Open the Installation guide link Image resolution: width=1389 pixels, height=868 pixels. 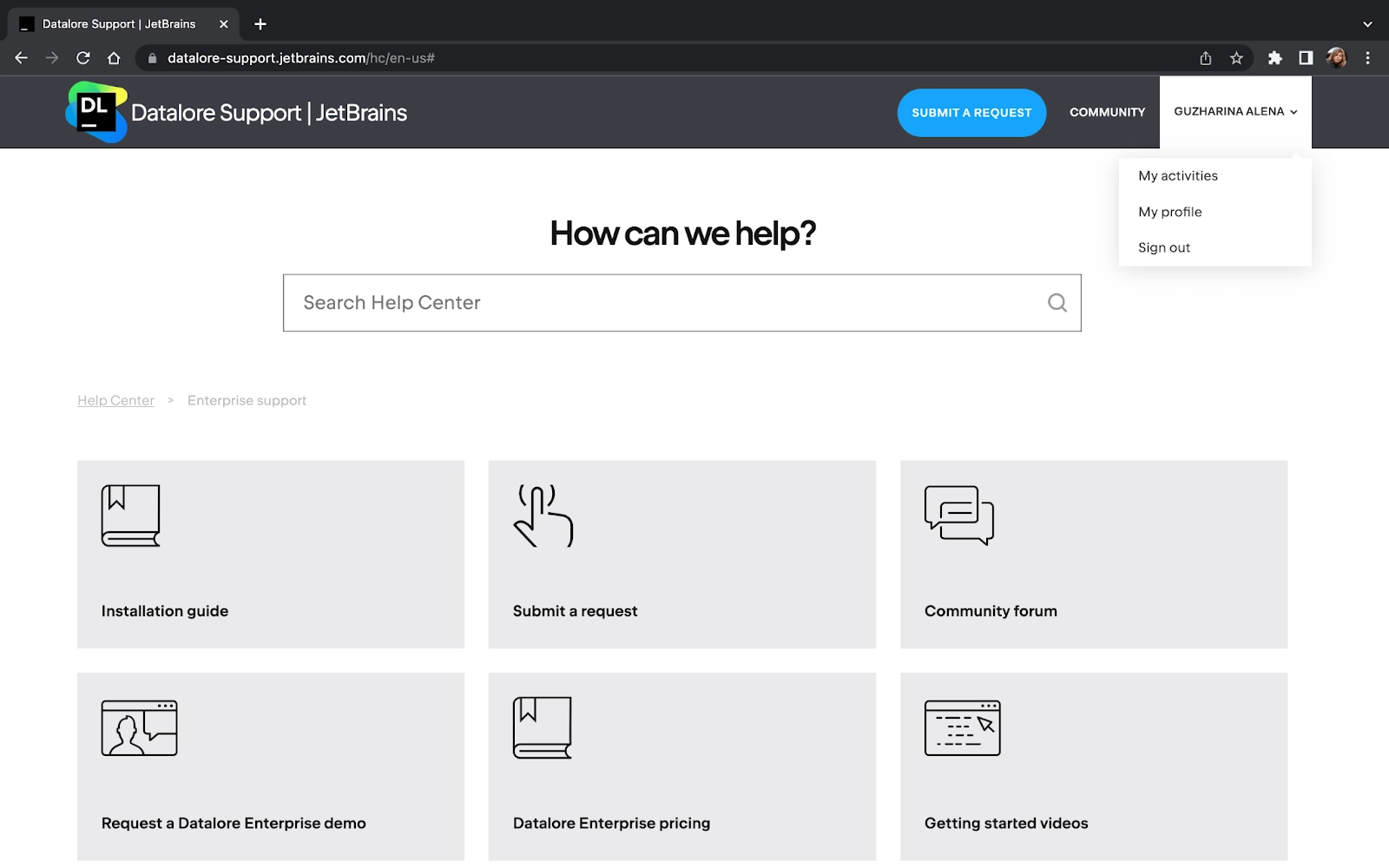point(165,611)
